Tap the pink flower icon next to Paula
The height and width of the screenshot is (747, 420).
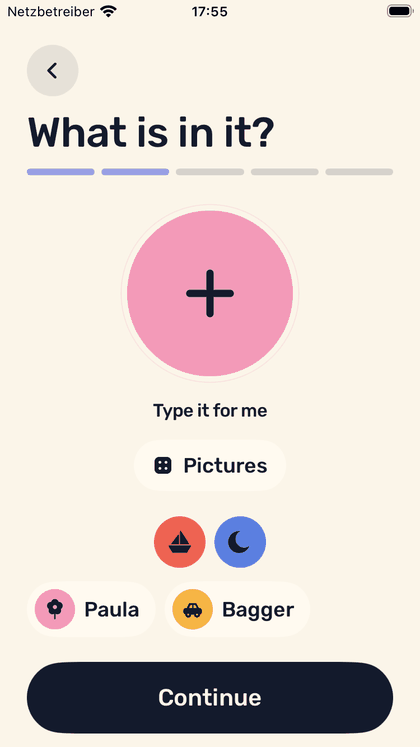(x=55, y=609)
